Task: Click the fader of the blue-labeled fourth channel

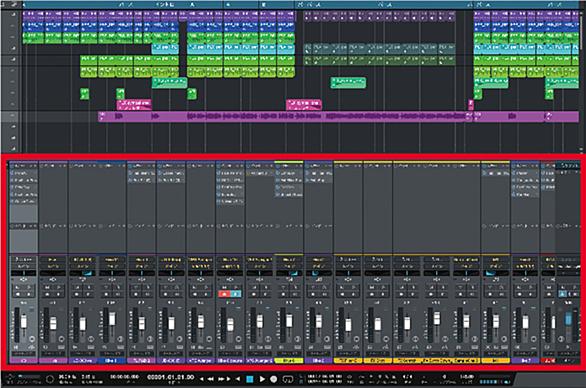Action: coord(112,318)
